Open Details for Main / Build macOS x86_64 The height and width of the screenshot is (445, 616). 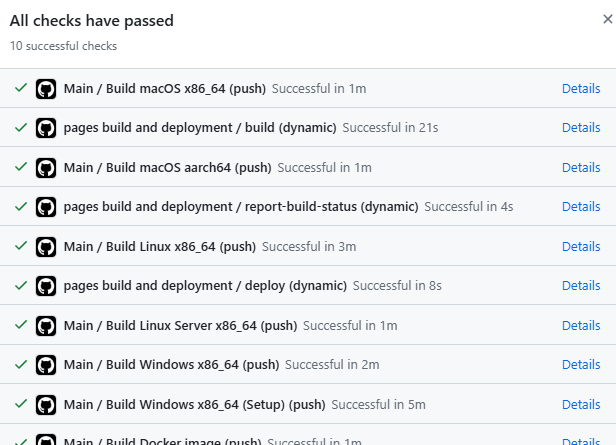tap(580, 88)
